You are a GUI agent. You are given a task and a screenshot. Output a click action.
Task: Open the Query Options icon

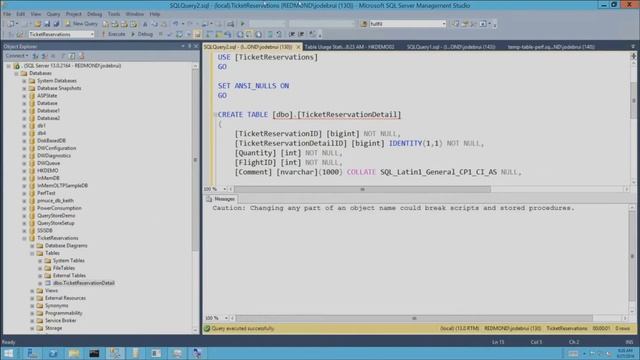click(x=188, y=34)
